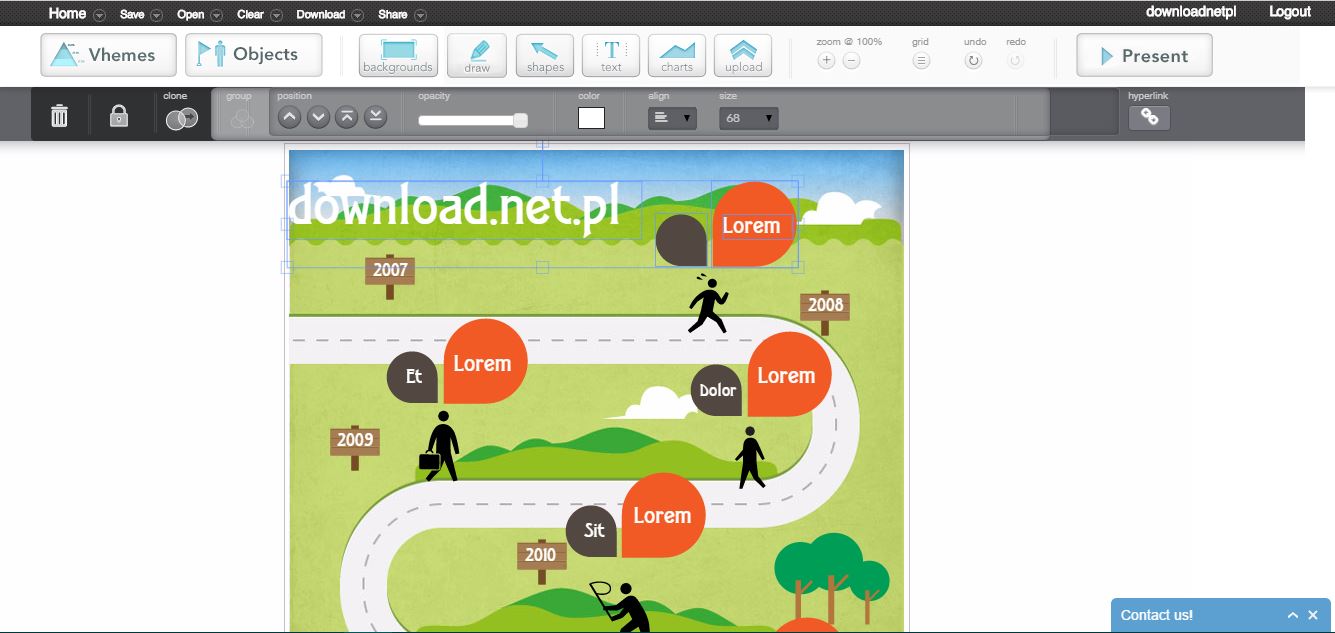This screenshot has height=633, width=1335.
Task: Select the dark Et bubble
Action: (414, 377)
